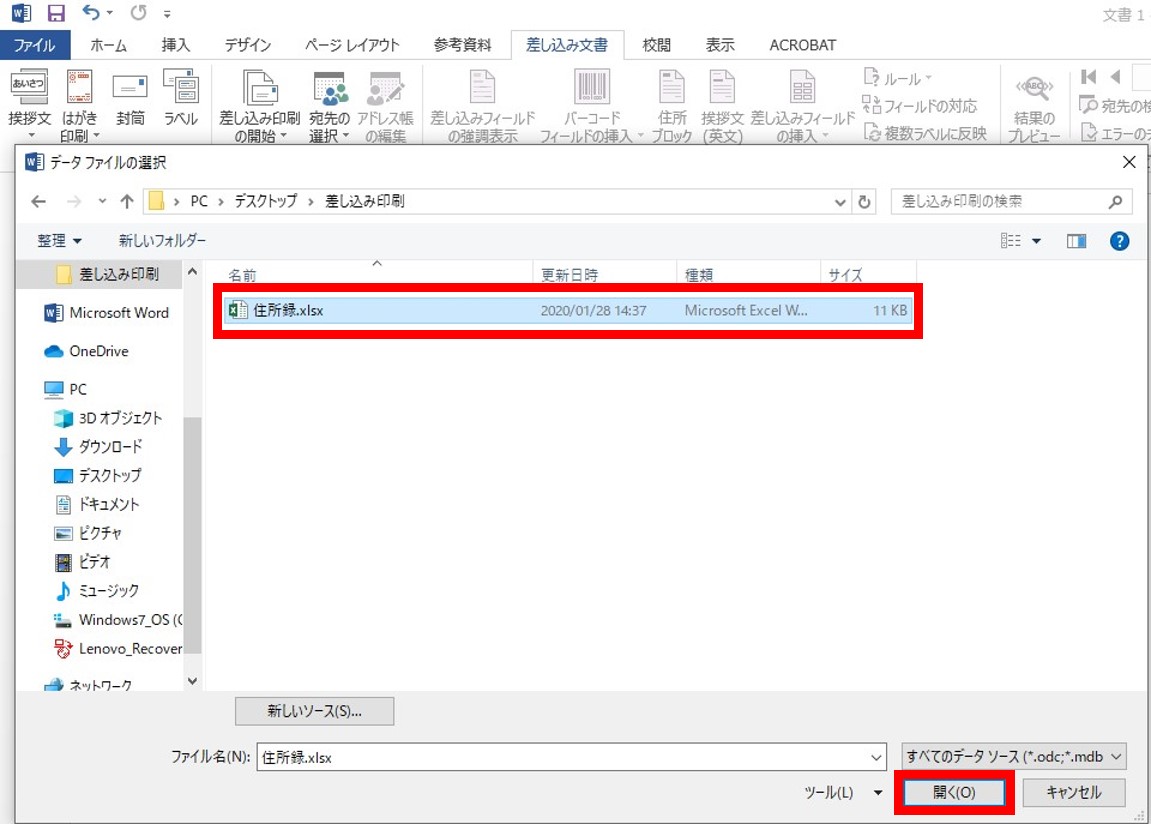Click the Save icon in quick access toolbar
Screen dimensions: 1151x824
(56, 12)
